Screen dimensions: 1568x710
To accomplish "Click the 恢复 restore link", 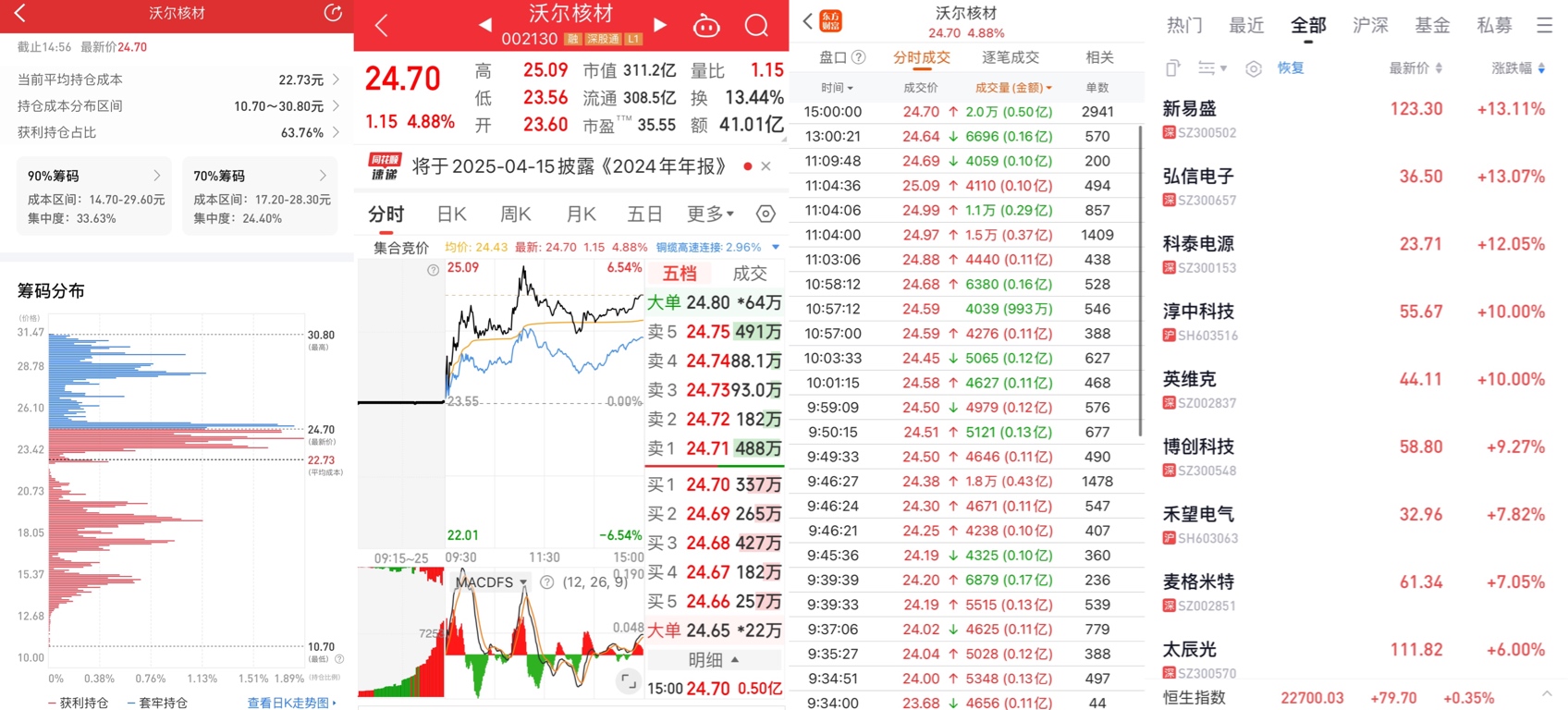I will (1291, 68).
